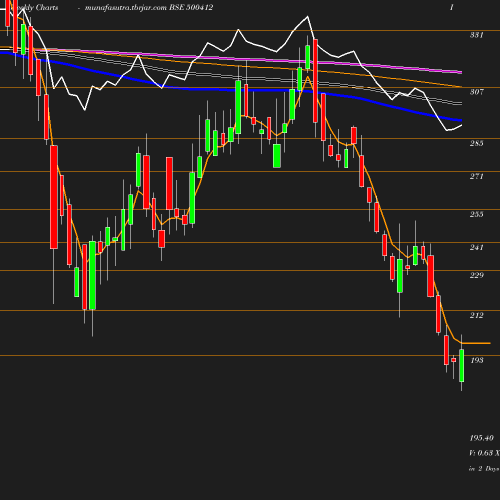The width and height of the screenshot is (500, 500).
Task: Click the 195.40 current price value
Action: click(481, 438)
